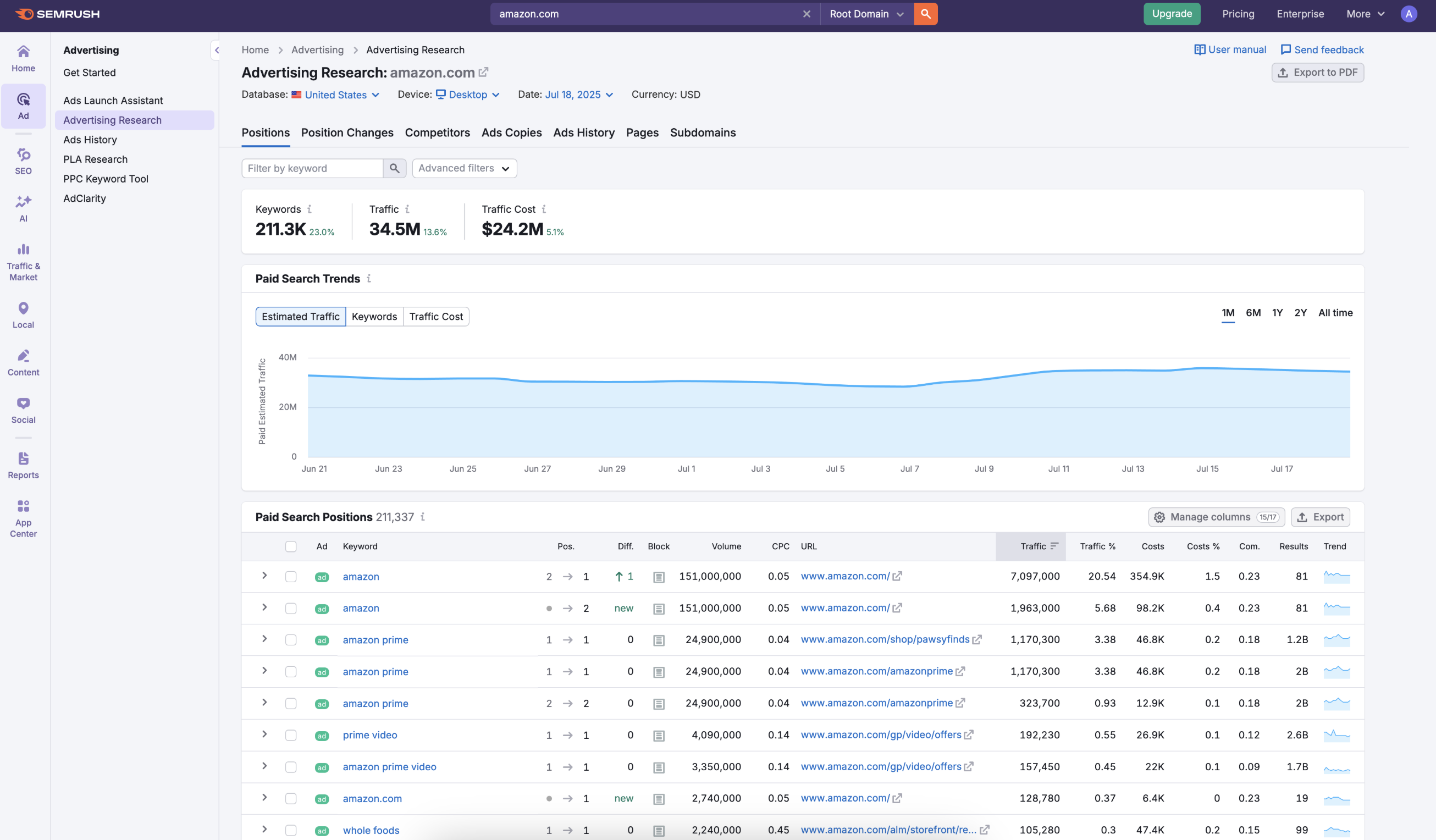Click the table Export button
Viewport: 1436px width, 840px height.
[1321, 517]
